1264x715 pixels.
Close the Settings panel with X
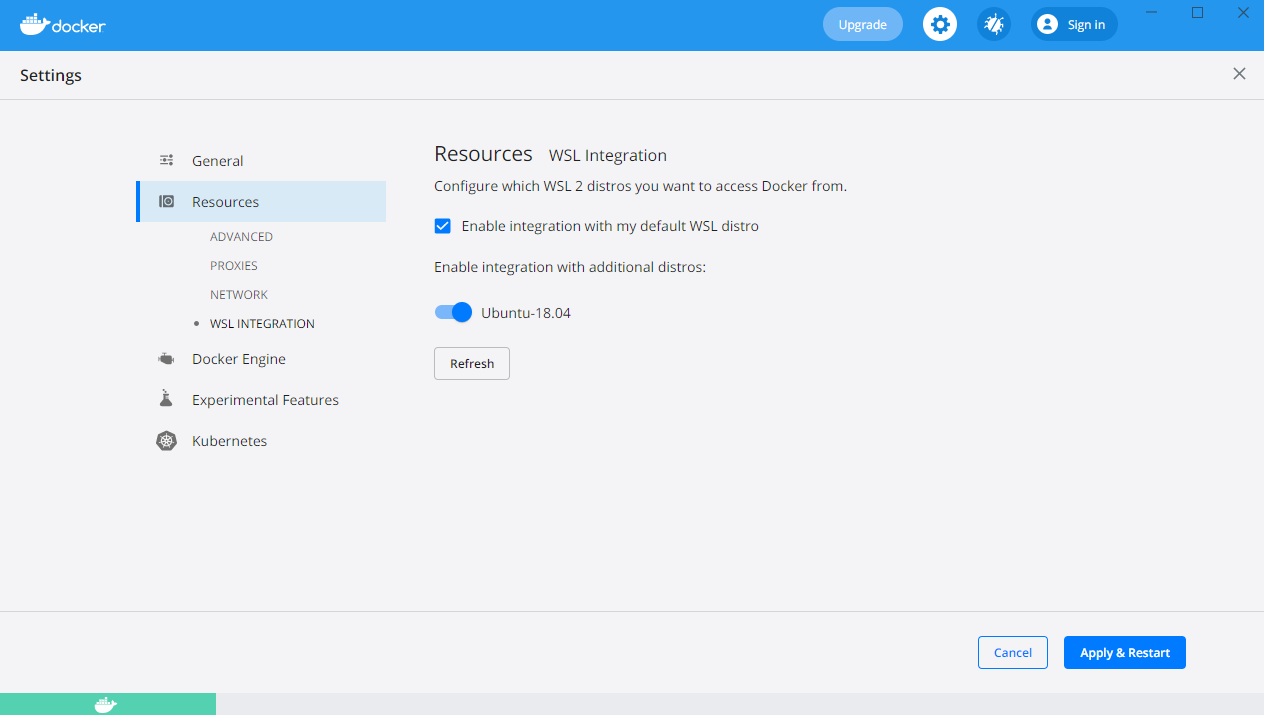[x=1239, y=74]
